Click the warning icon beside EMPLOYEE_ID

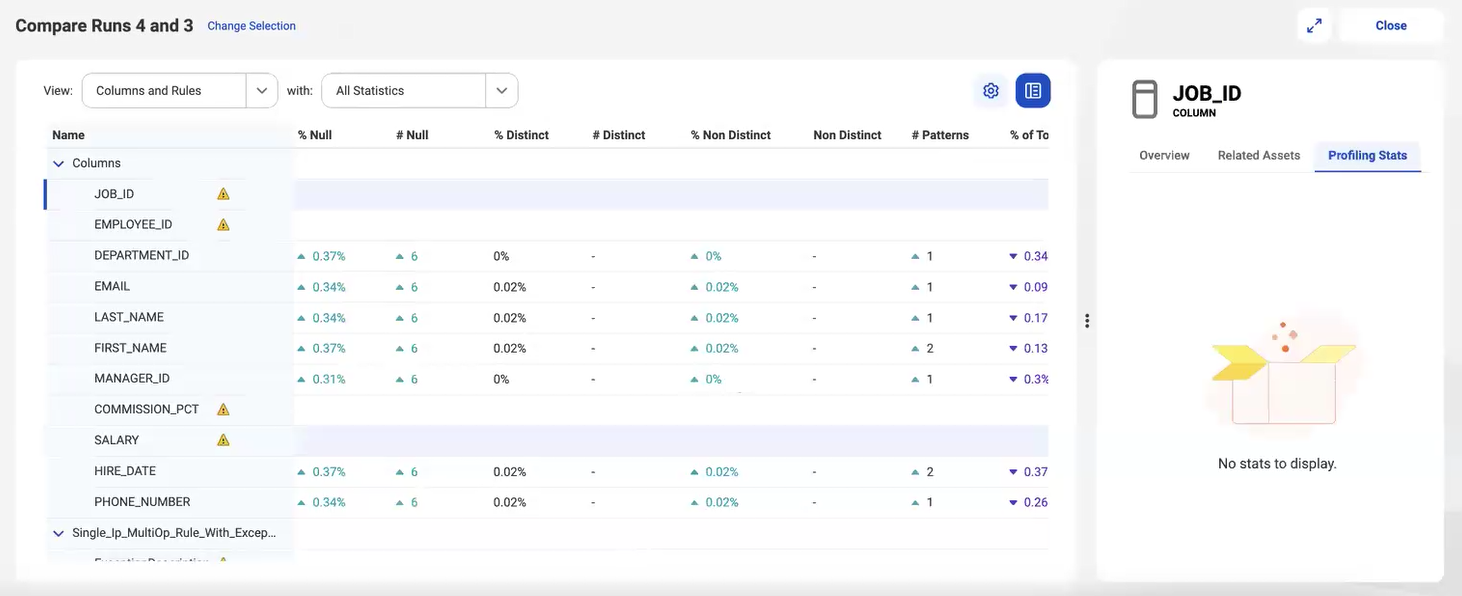point(223,225)
